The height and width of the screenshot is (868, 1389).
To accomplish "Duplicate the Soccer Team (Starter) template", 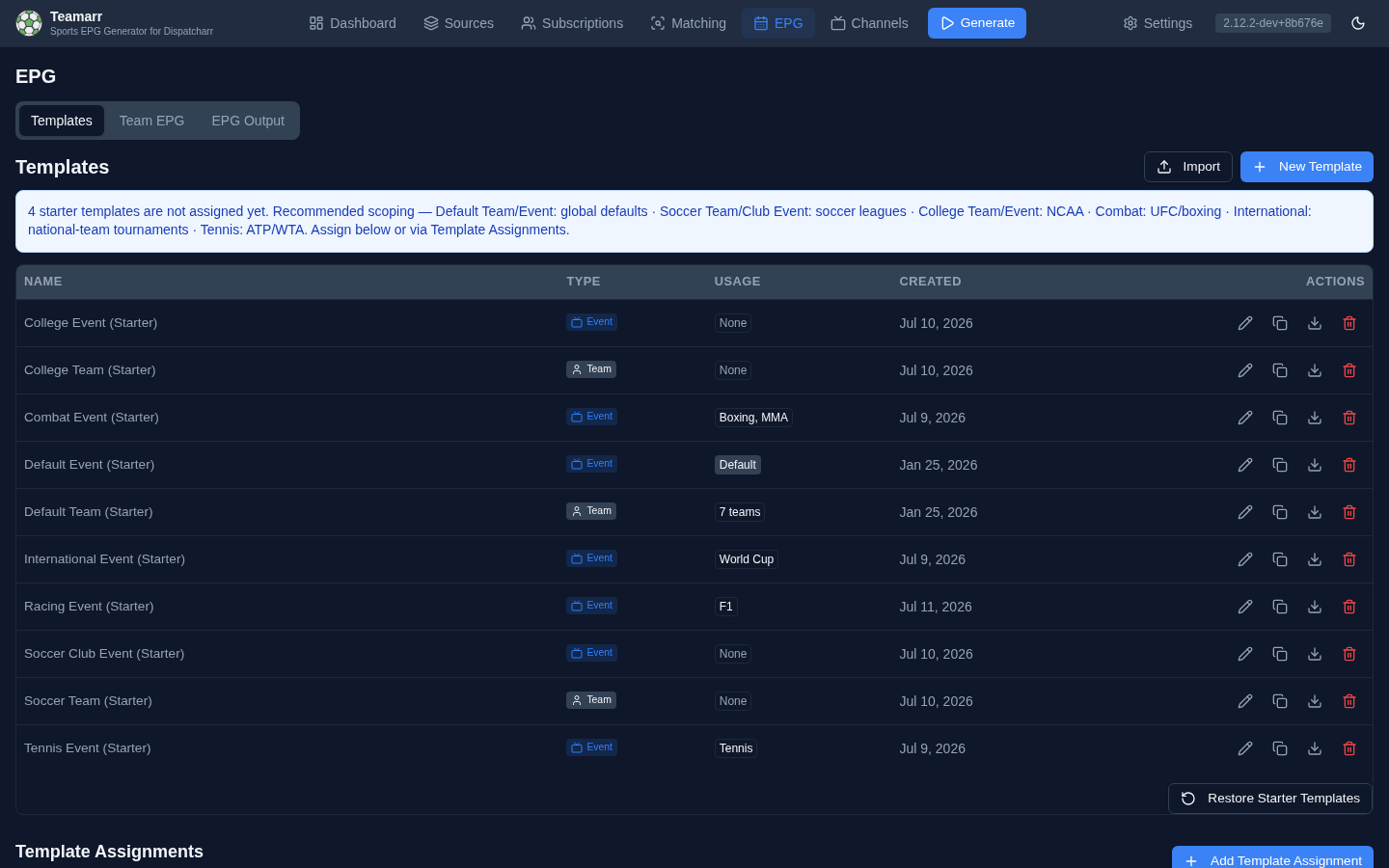I will pos(1280,701).
